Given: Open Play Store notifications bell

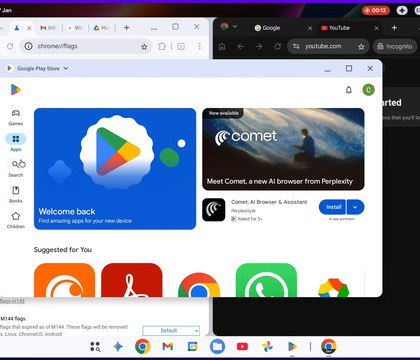Looking at the screenshot, I should point(349,90).
